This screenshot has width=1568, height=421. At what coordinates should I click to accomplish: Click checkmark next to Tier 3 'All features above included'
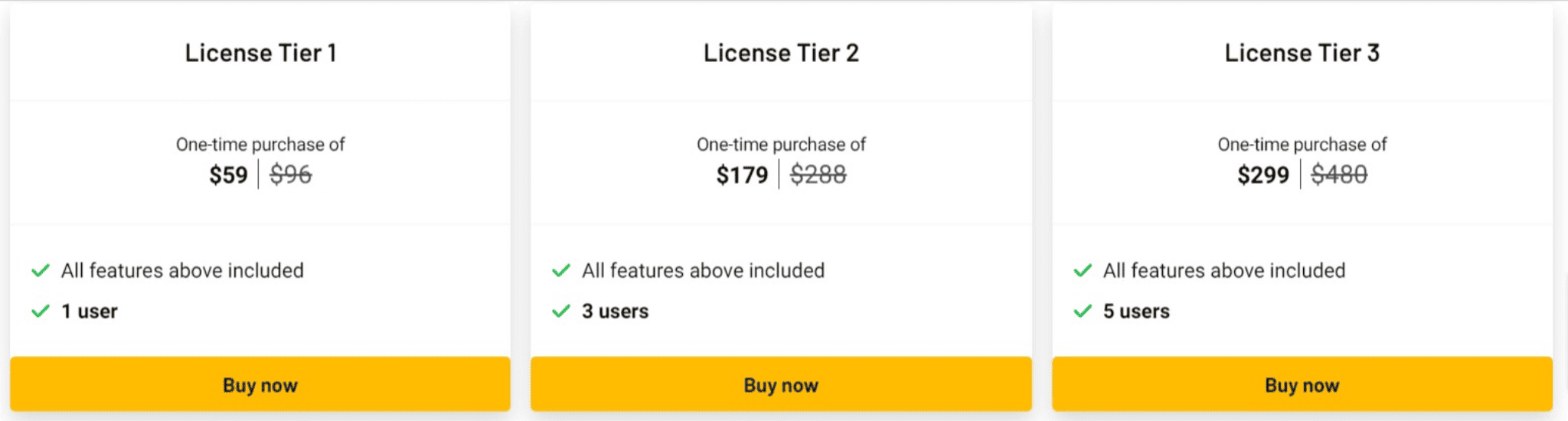pyautogui.click(x=1083, y=270)
